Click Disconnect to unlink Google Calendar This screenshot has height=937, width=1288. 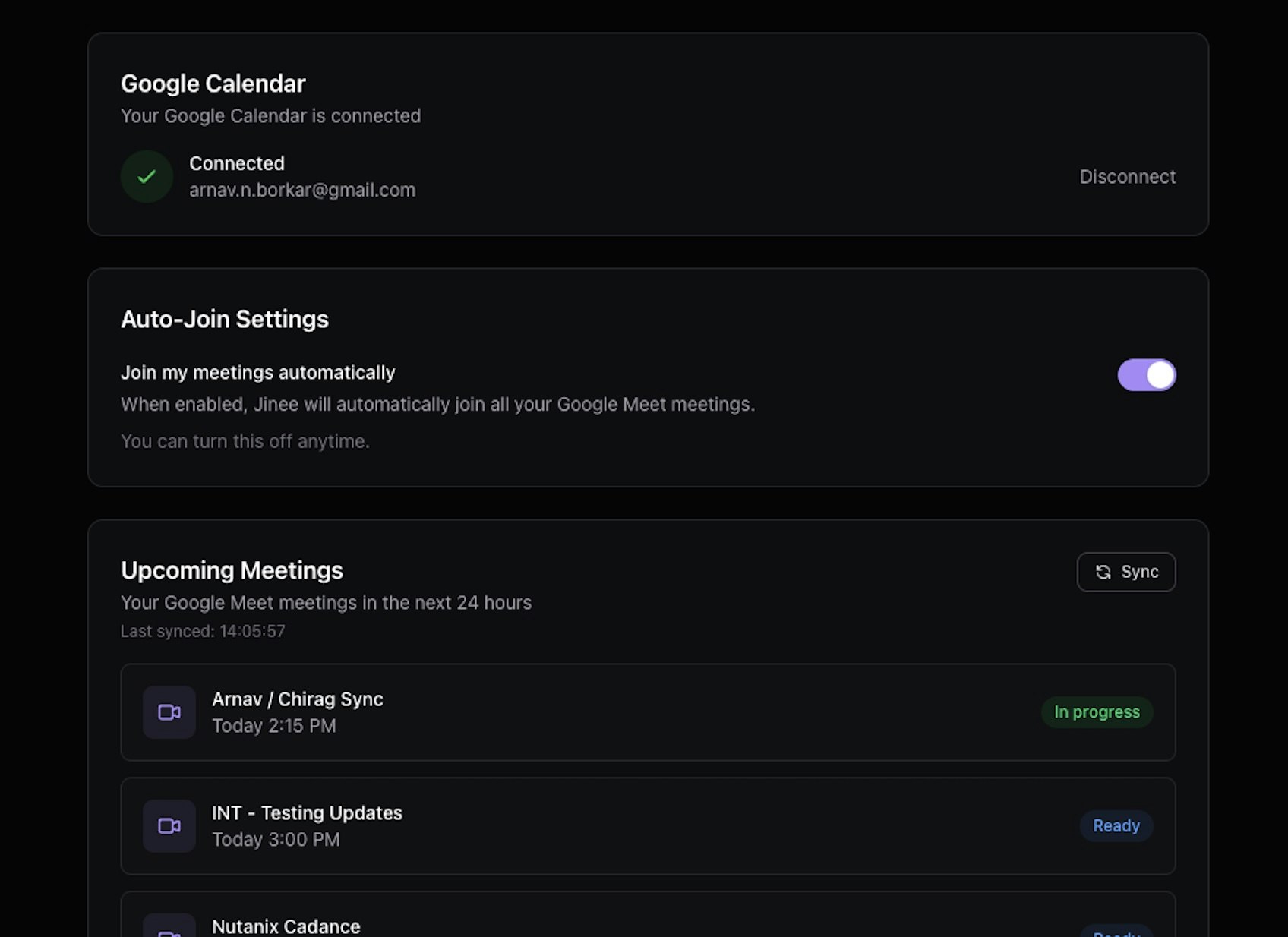(x=1128, y=176)
